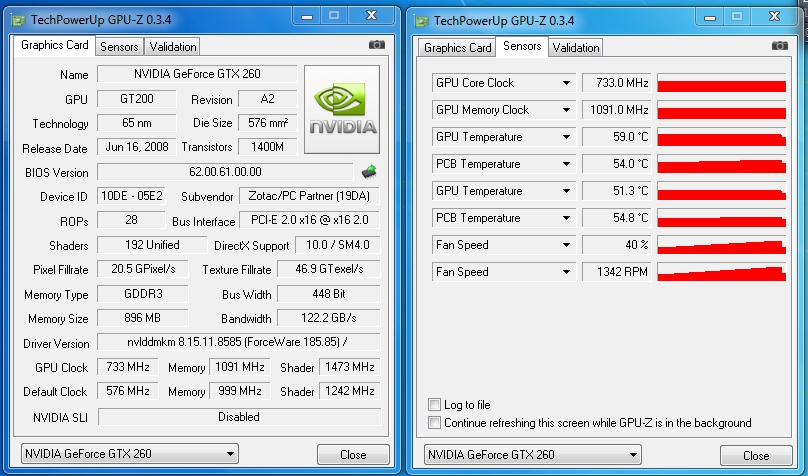Click Close button in Sensors window
808x476 pixels.
pyautogui.click(x=756, y=455)
